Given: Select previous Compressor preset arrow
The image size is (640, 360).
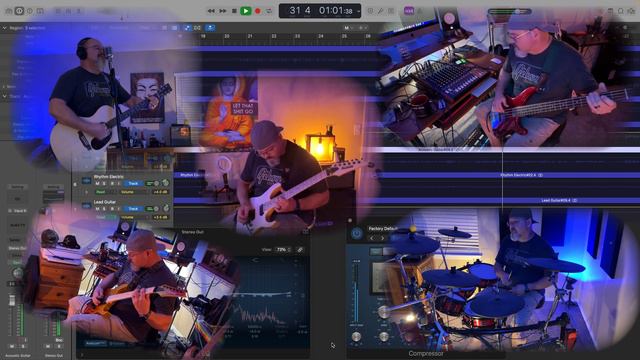Looking at the screenshot, I should pyautogui.click(x=372, y=238).
